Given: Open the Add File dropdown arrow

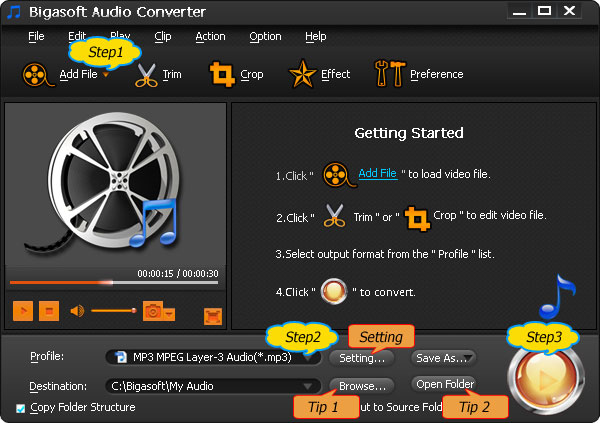Looking at the screenshot, I should coord(106,75).
